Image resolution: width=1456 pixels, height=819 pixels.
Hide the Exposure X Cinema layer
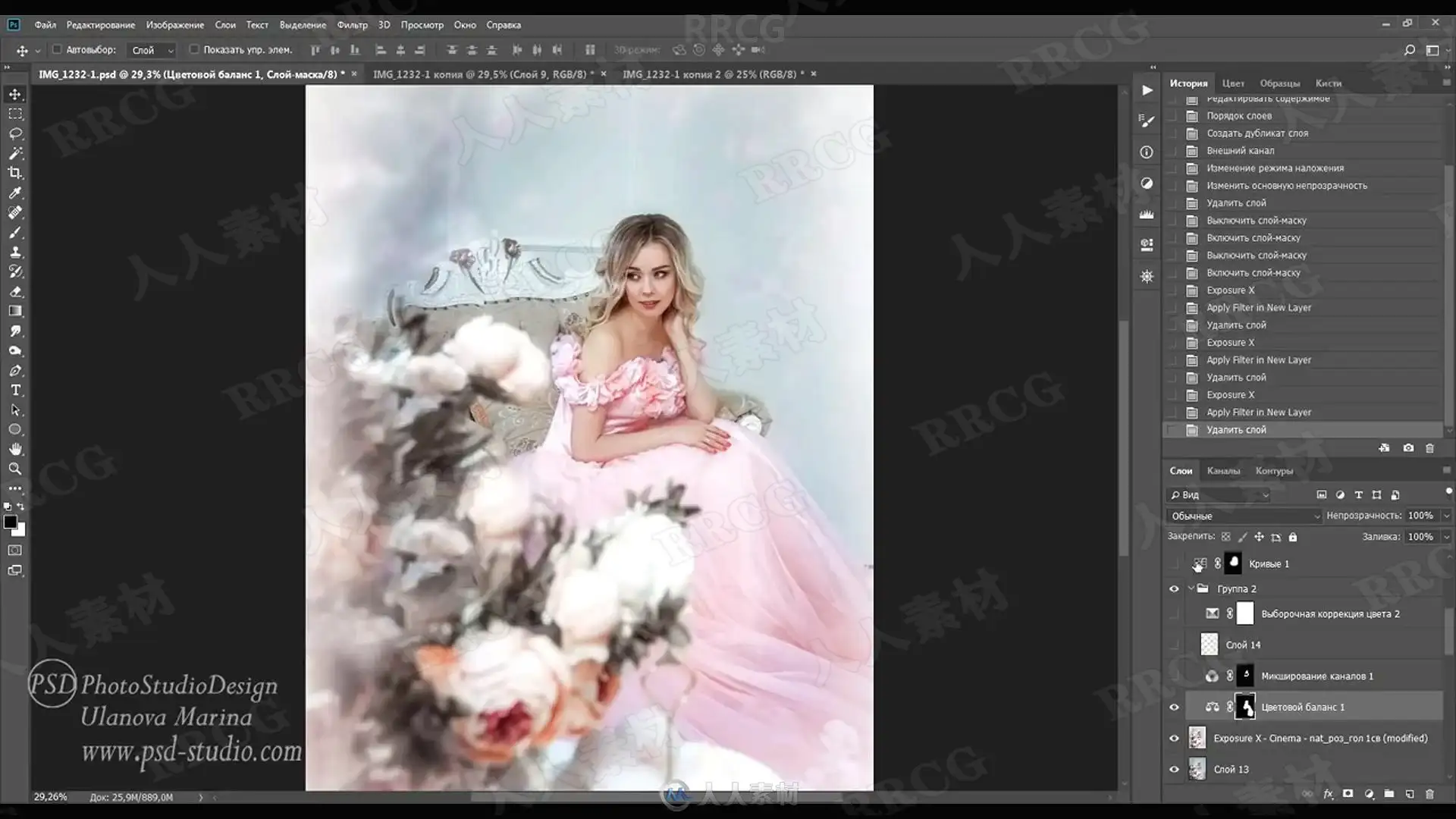coord(1174,738)
